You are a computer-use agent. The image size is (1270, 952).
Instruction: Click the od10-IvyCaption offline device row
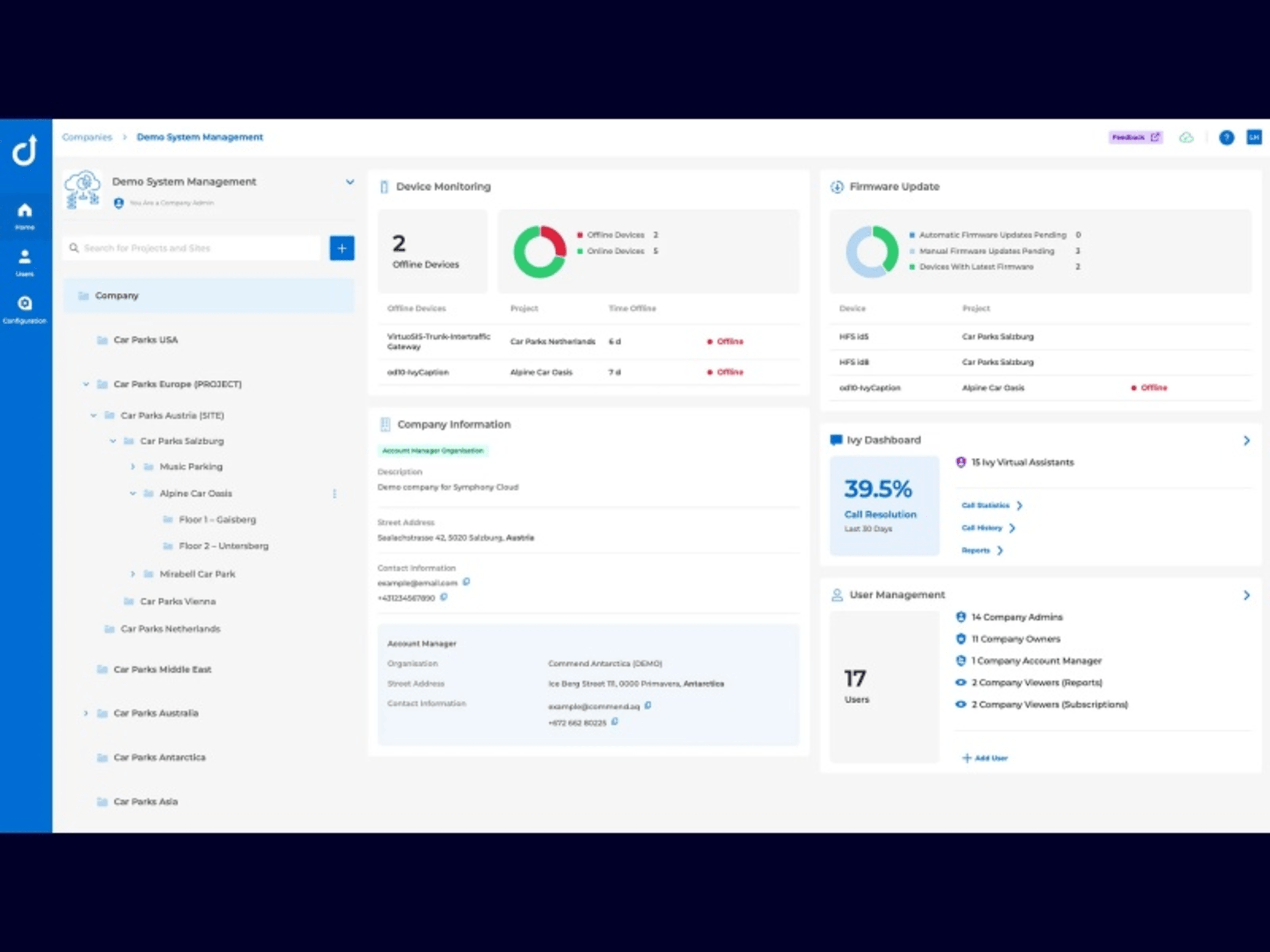pyautogui.click(x=589, y=372)
